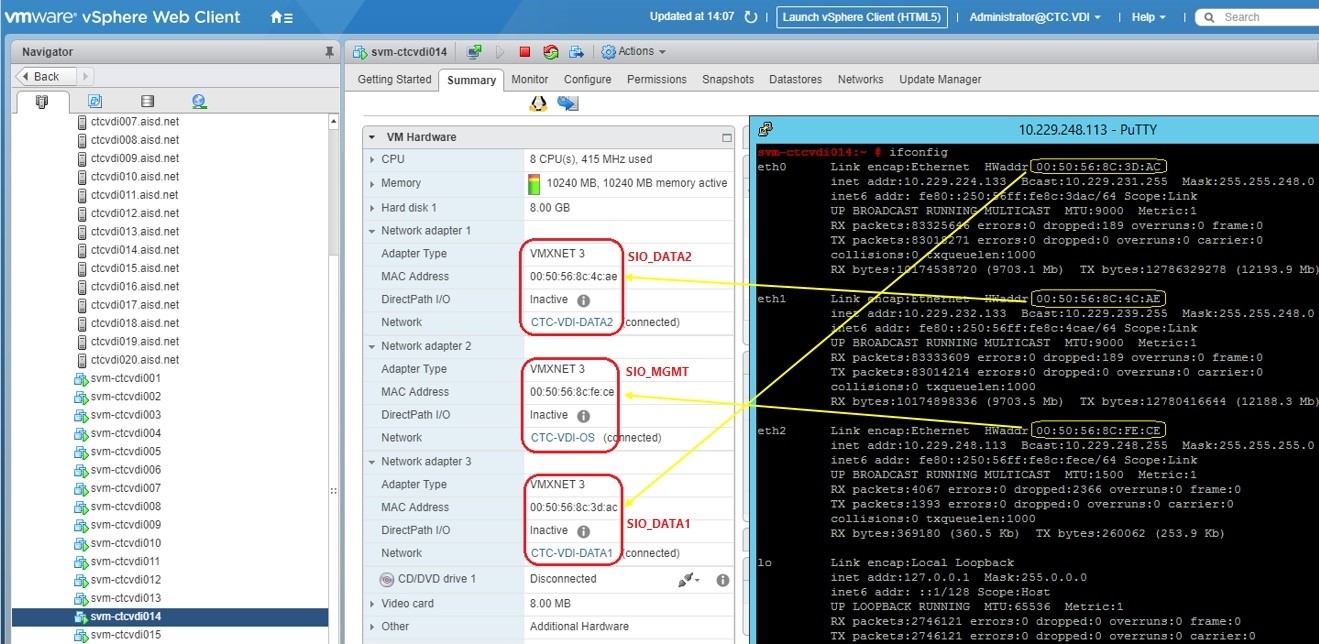Screen dimensions: 1319x644
Task: Click the Migrate VM toolbar icon
Action: pos(577,52)
